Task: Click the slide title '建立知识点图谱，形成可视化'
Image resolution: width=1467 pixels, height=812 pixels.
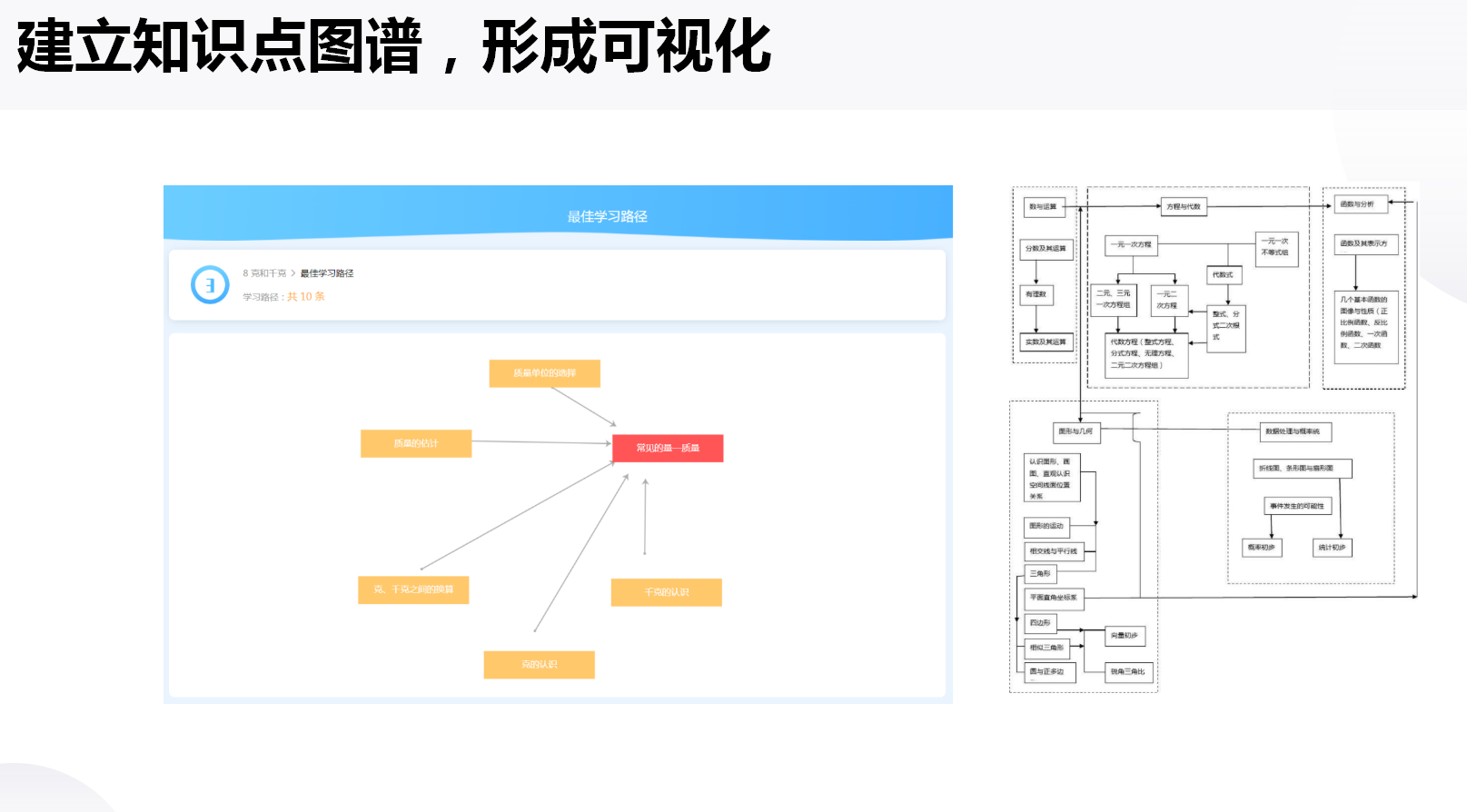Action: click(x=394, y=46)
